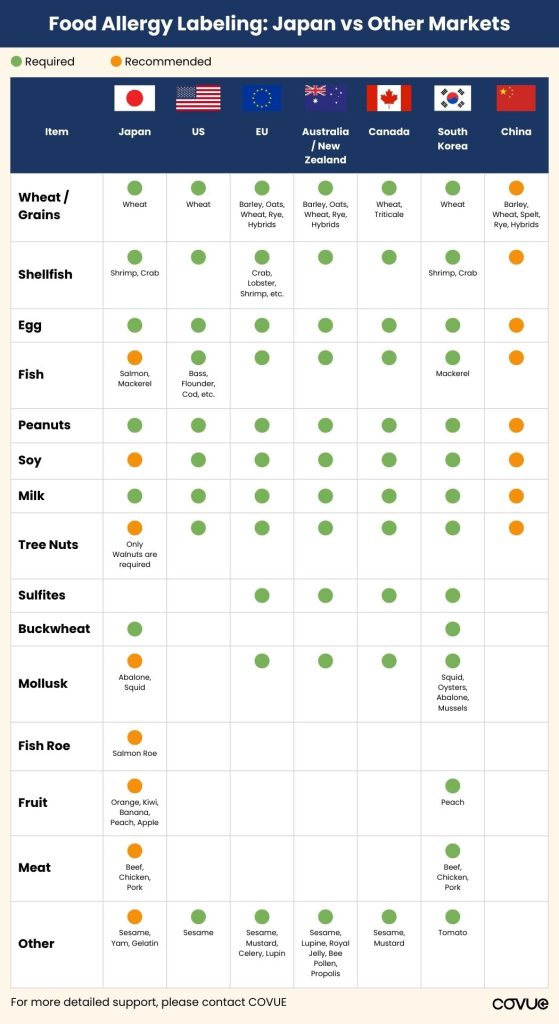This screenshot has width=559, height=1024.
Task: Click the Item column header
Action: pos(56,132)
